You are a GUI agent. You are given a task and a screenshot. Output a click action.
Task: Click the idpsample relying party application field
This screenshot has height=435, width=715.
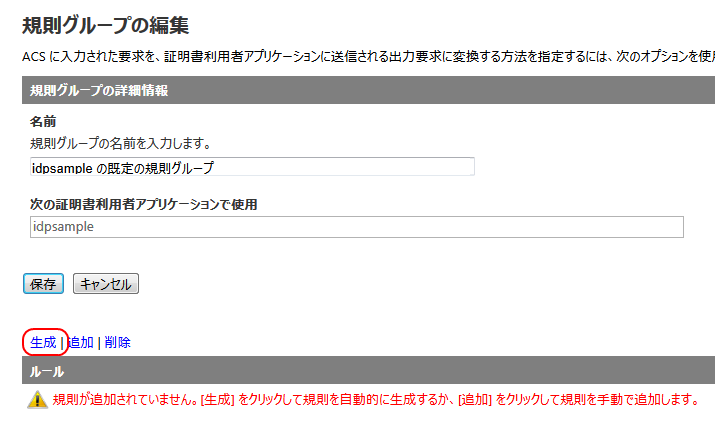[x=356, y=227]
